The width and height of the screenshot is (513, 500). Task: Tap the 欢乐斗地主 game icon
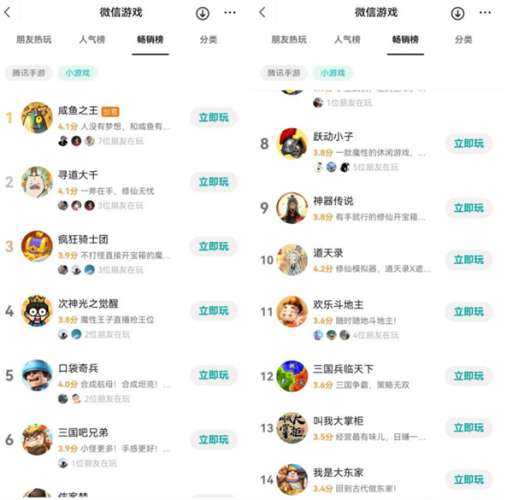pyautogui.click(x=292, y=312)
